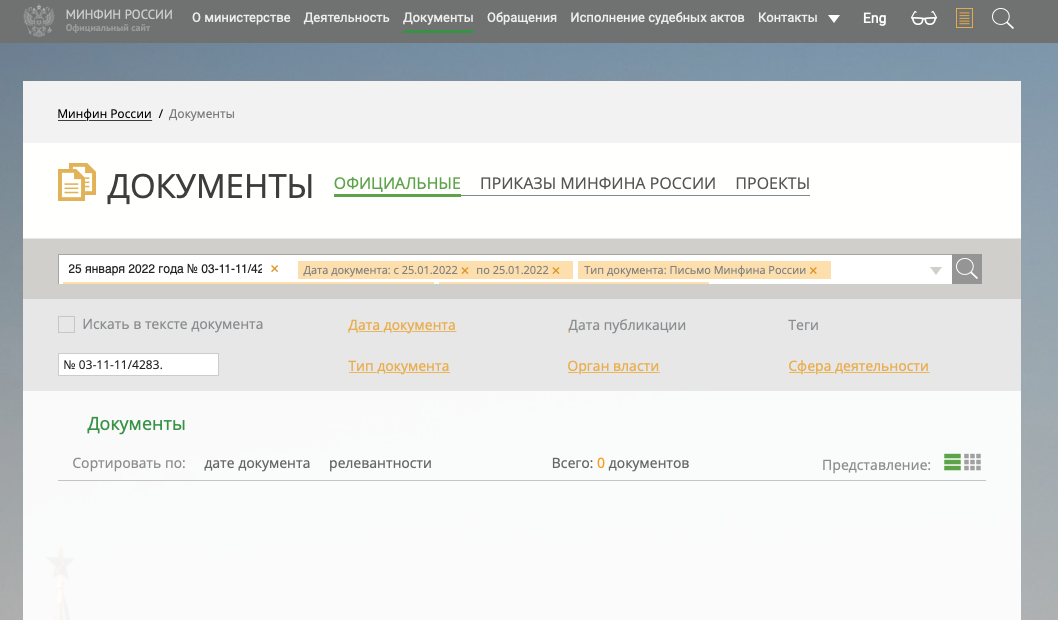Open 'Документы' menu item

pos(438,18)
